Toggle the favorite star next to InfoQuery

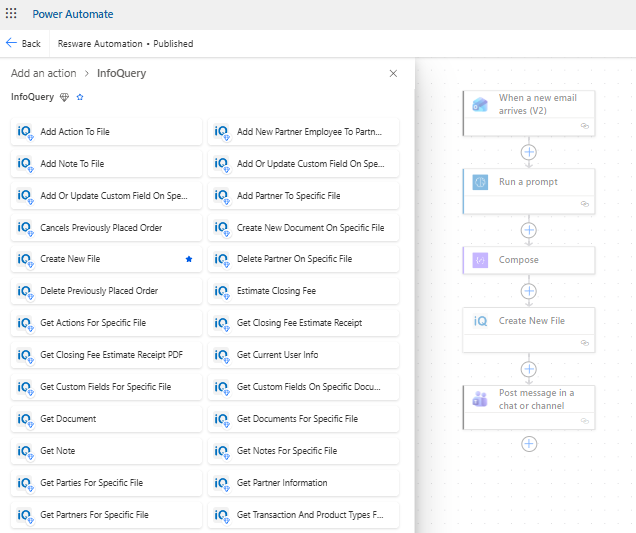point(80,97)
